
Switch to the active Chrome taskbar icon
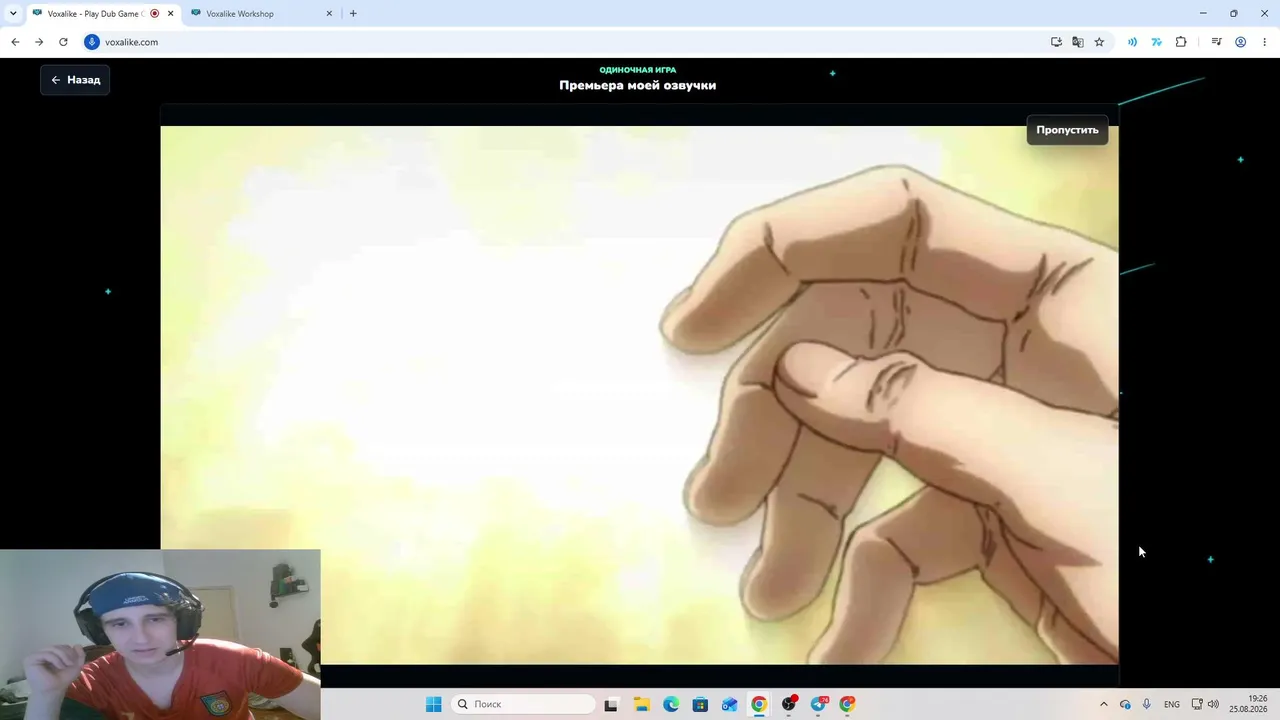(759, 704)
